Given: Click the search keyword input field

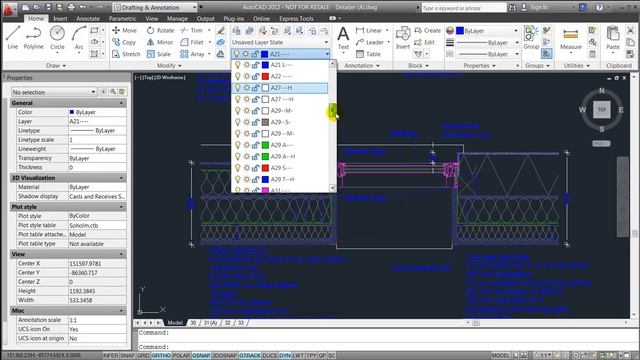Looking at the screenshot, I should pos(464,8).
